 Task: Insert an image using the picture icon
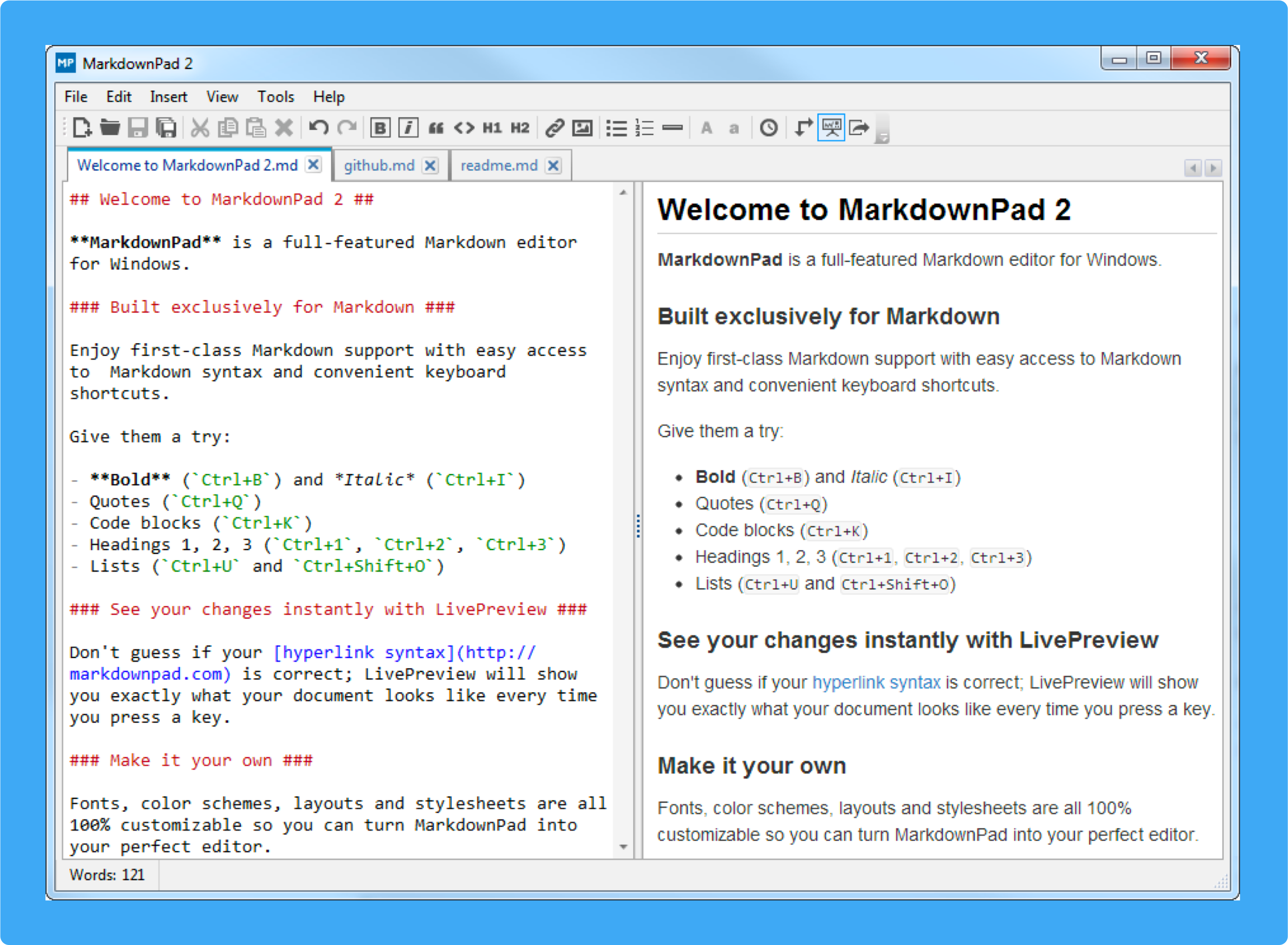coord(582,128)
